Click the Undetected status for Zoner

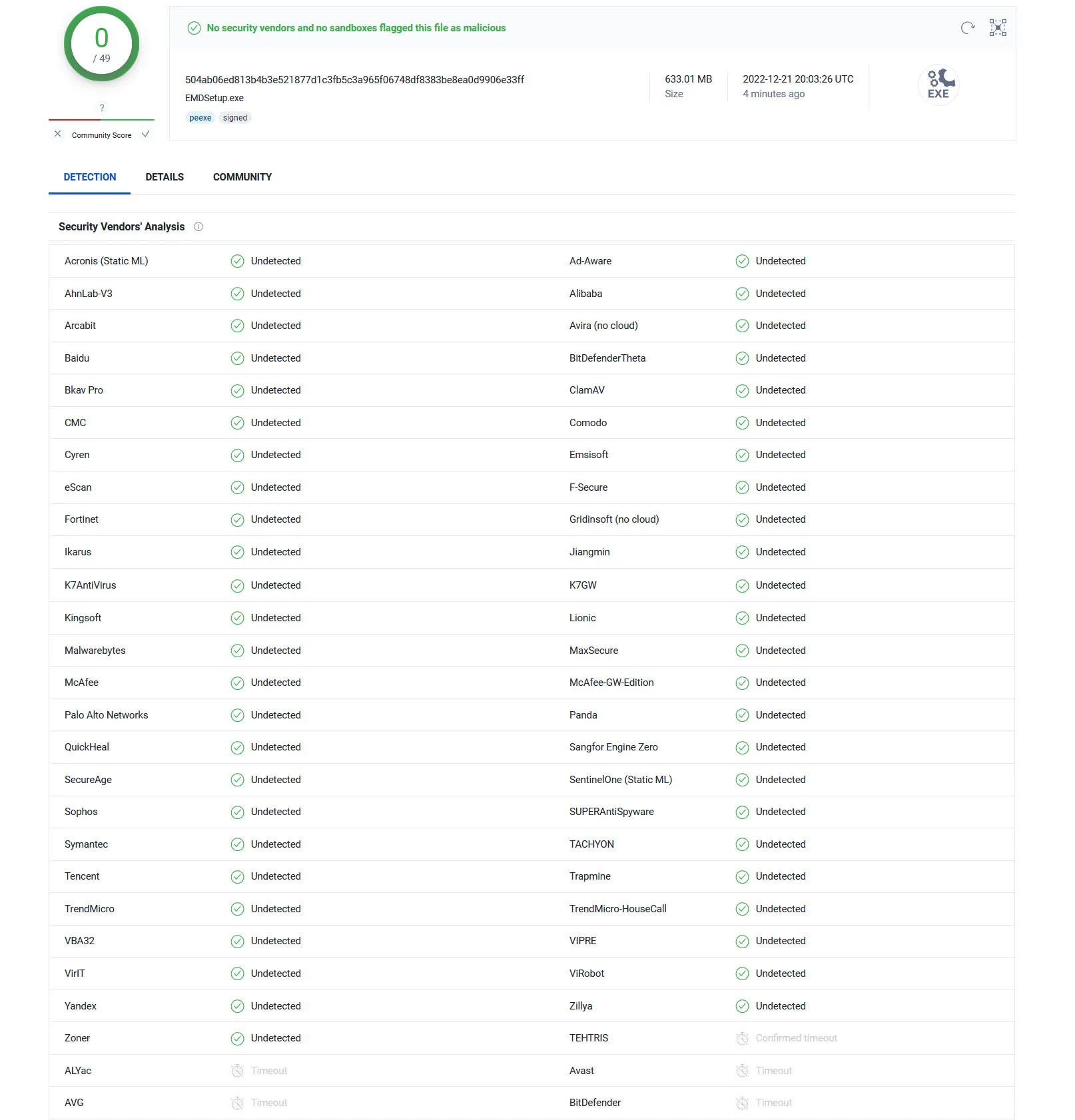(x=276, y=1038)
